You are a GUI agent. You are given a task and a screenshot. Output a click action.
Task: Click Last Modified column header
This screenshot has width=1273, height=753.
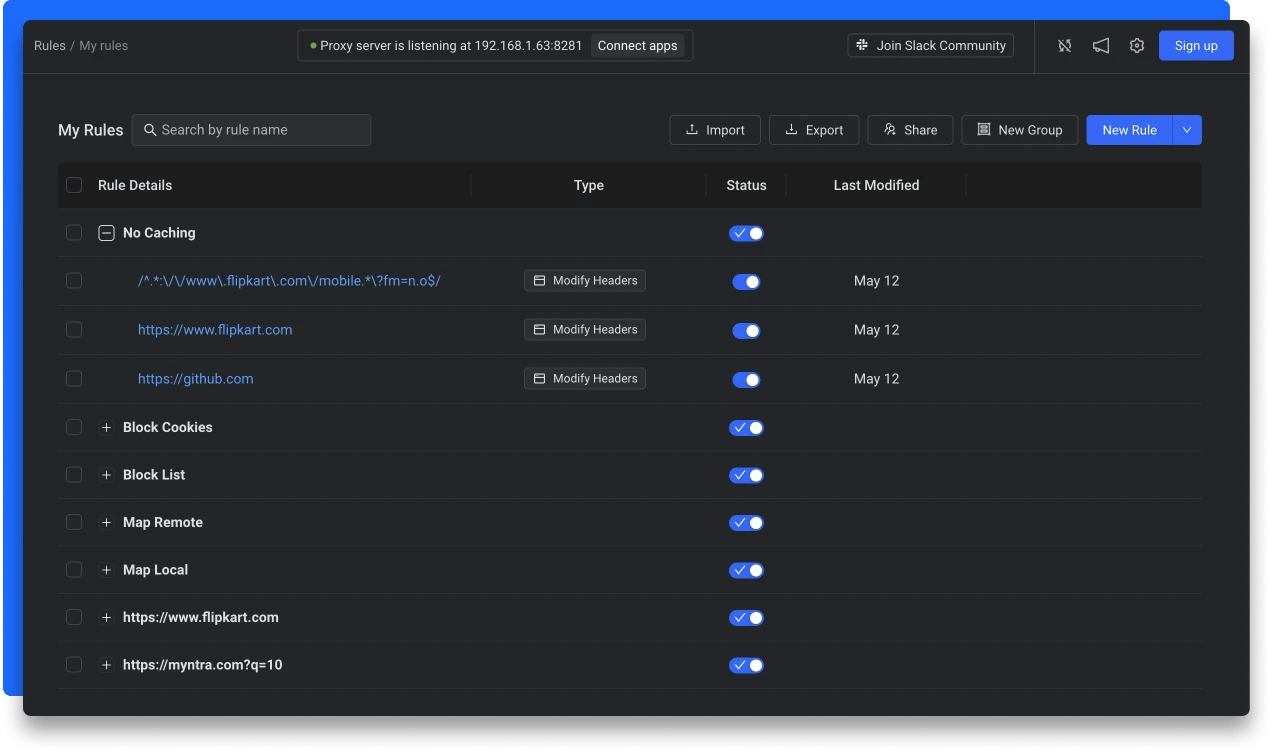click(876, 185)
